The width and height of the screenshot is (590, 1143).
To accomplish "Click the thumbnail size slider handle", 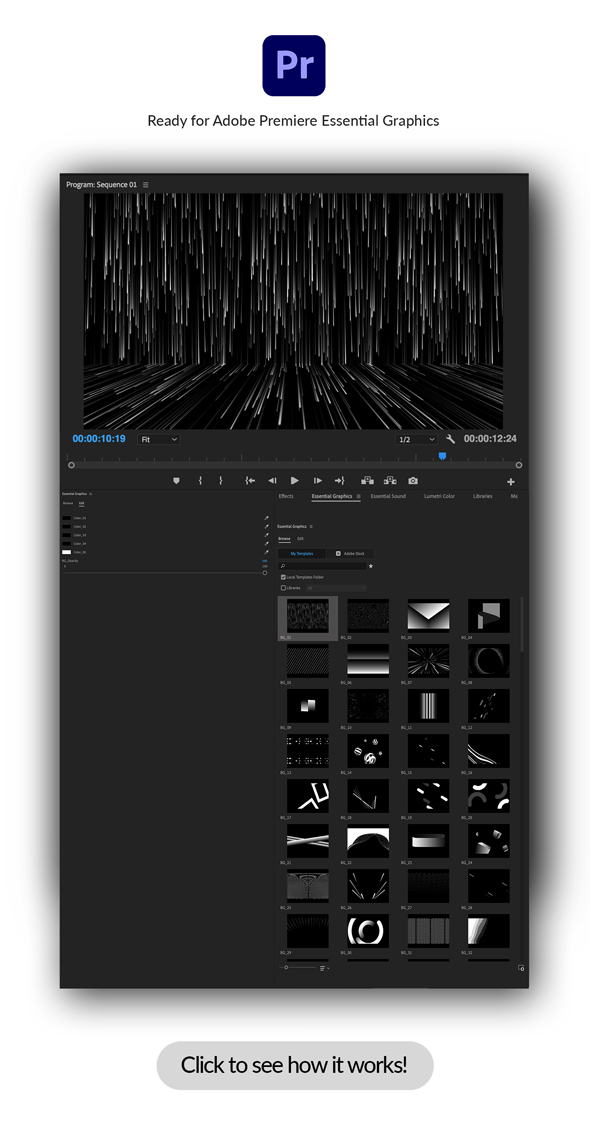I will point(286,967).
